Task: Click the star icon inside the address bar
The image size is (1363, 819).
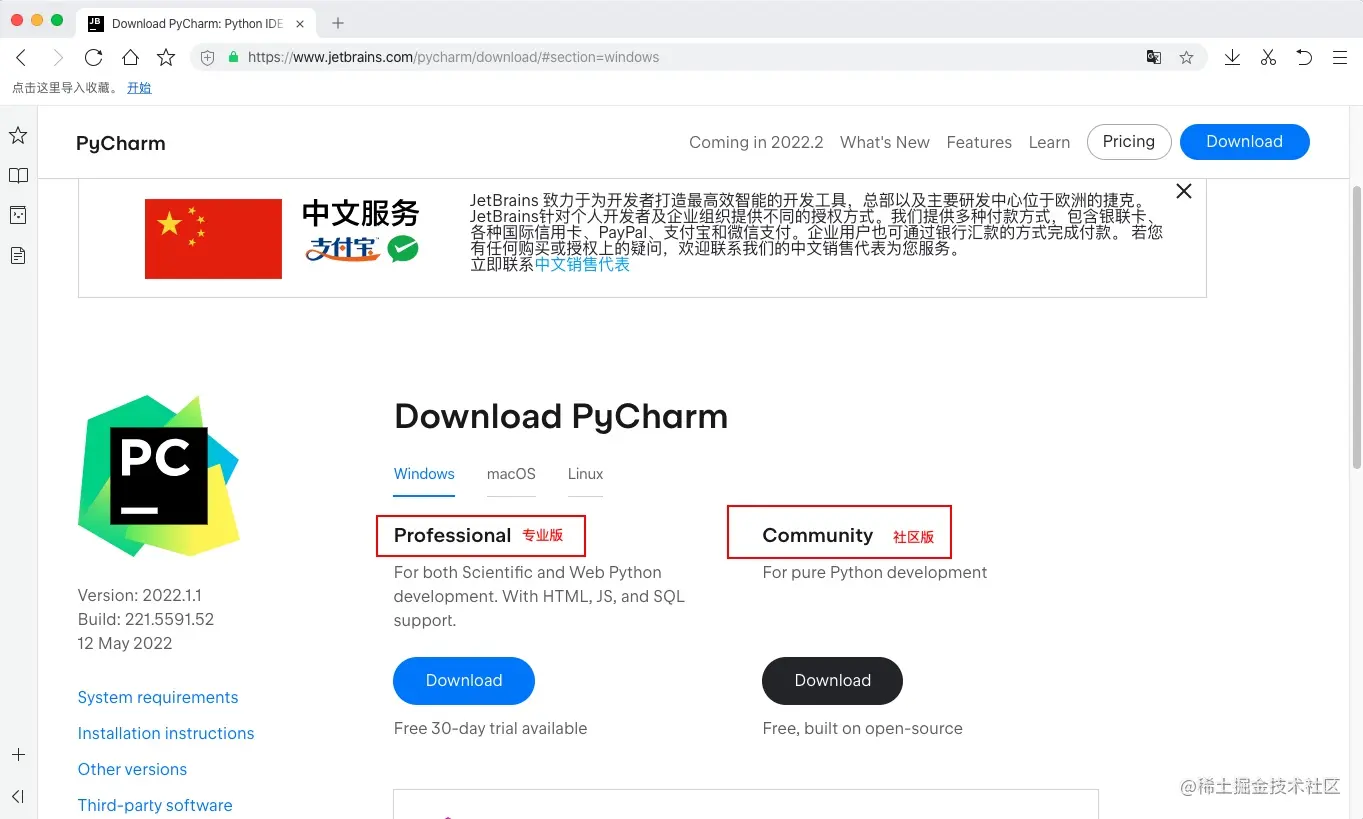Action: pos(1186,58)
